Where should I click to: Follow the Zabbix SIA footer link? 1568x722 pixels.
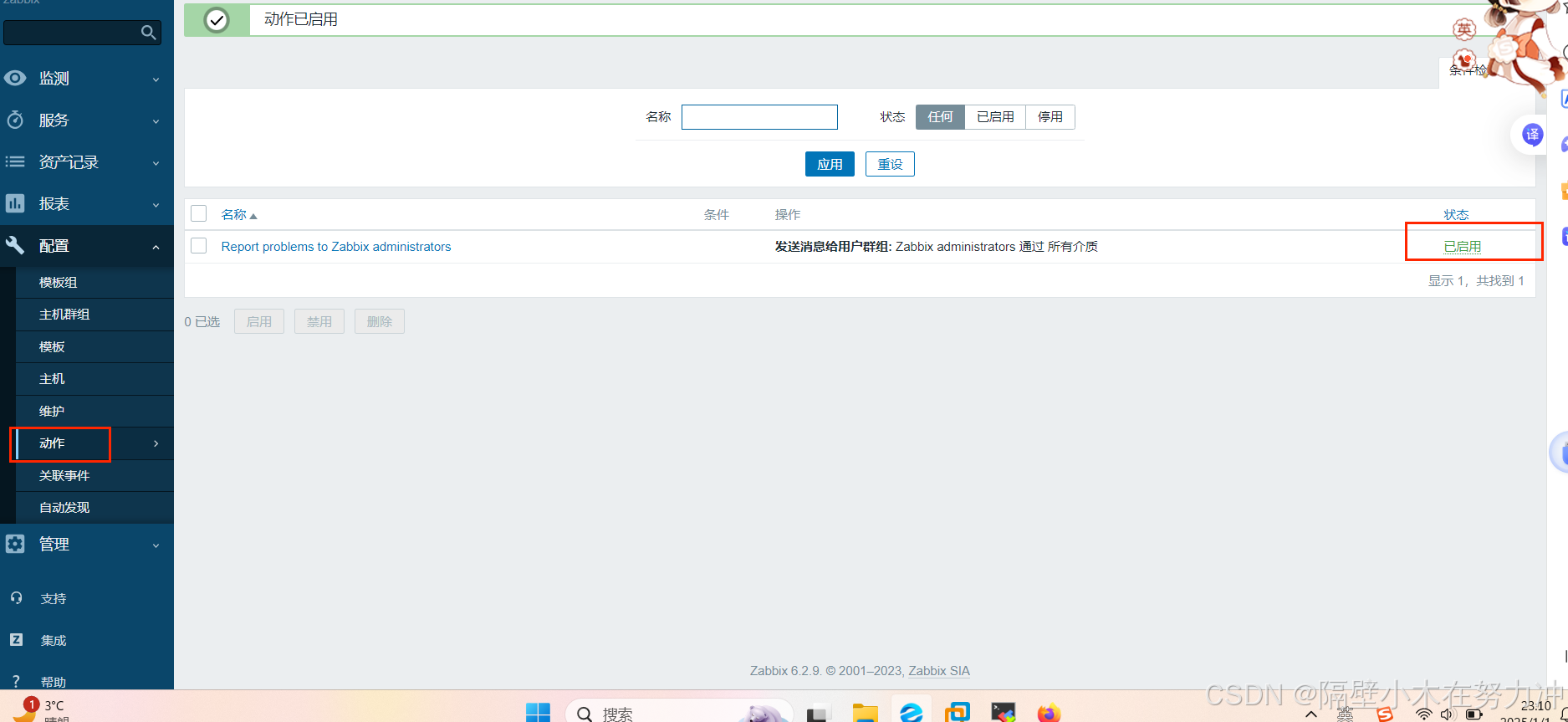coord(939,671)
